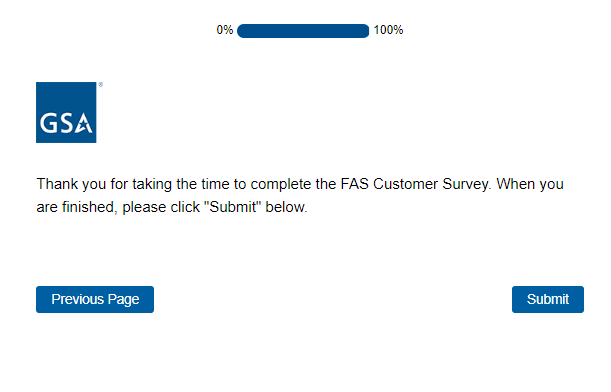This screenshot has width=611, height=392.
Task: Click the words "When you" in the first line
Action: (530, 184)
